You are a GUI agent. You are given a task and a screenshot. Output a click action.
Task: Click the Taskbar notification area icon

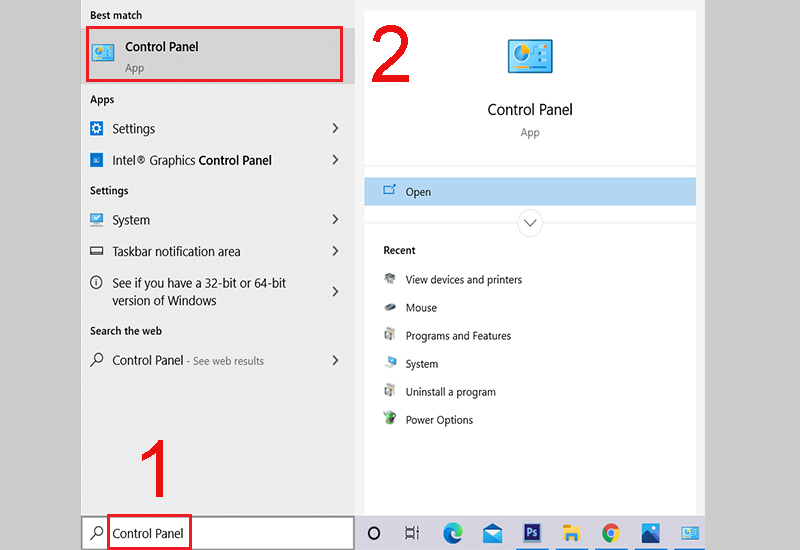96,251
